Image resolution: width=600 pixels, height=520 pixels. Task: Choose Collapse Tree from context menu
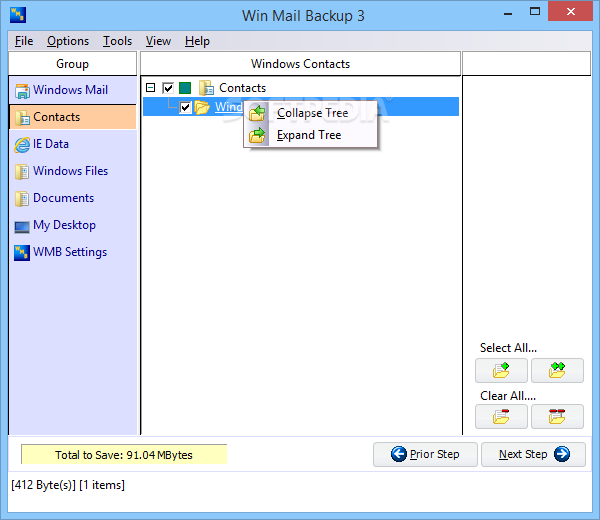(310, 113)
